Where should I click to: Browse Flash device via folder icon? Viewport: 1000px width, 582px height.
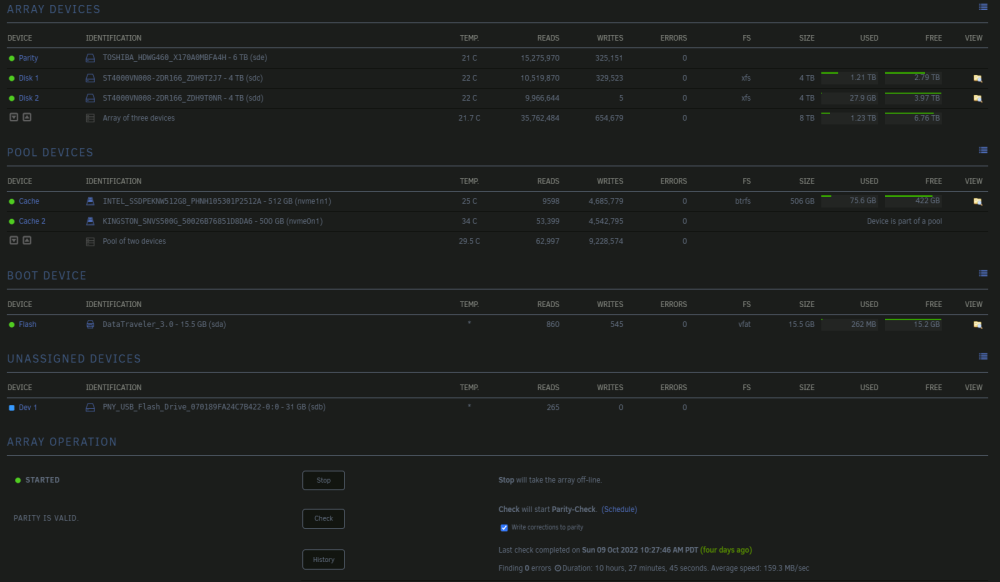click(x=978, y=324)
